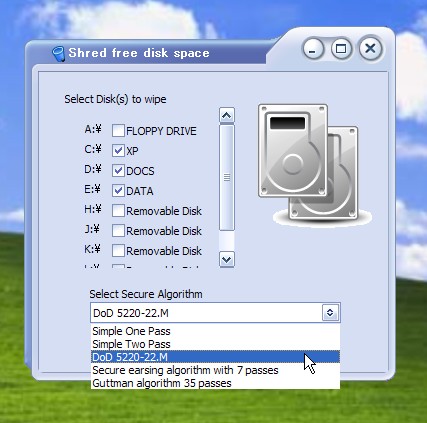Choose Simple One Pass algorithm
Image resolution: width=427 pixels, height=423 pixels.
(215, 331)
